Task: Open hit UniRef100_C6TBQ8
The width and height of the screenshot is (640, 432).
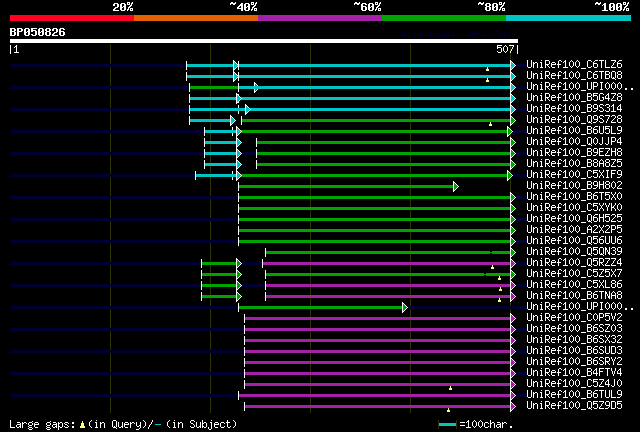Action: click(574, 75)
